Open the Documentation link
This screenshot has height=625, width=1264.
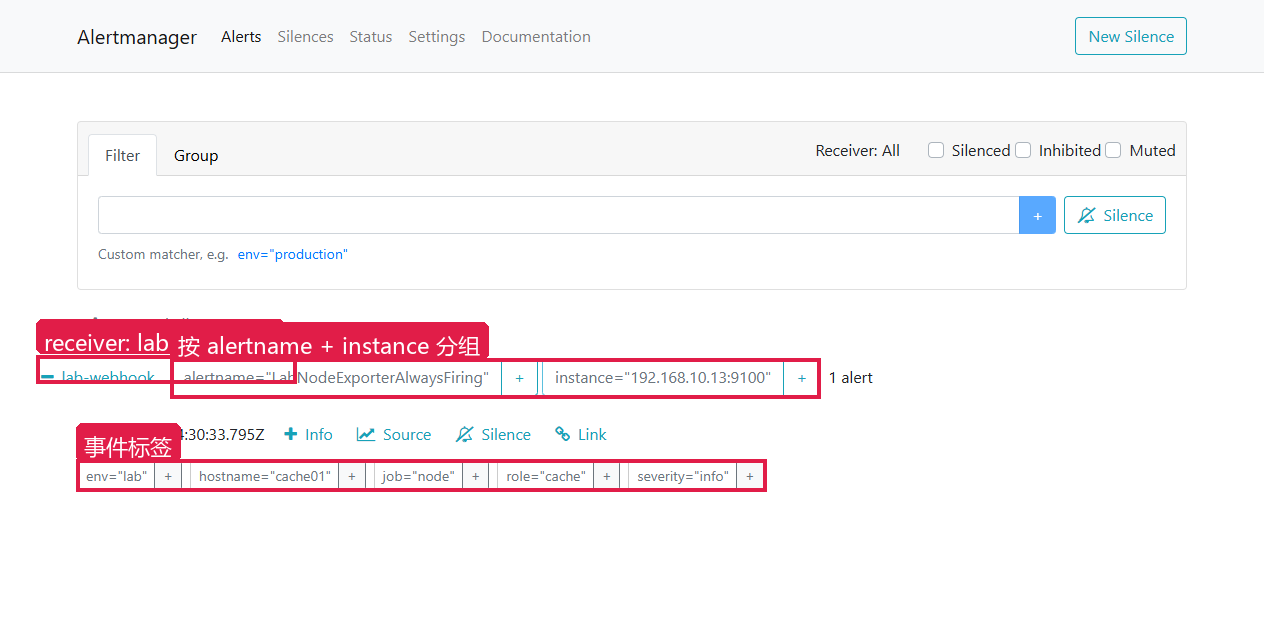(536, 37)
